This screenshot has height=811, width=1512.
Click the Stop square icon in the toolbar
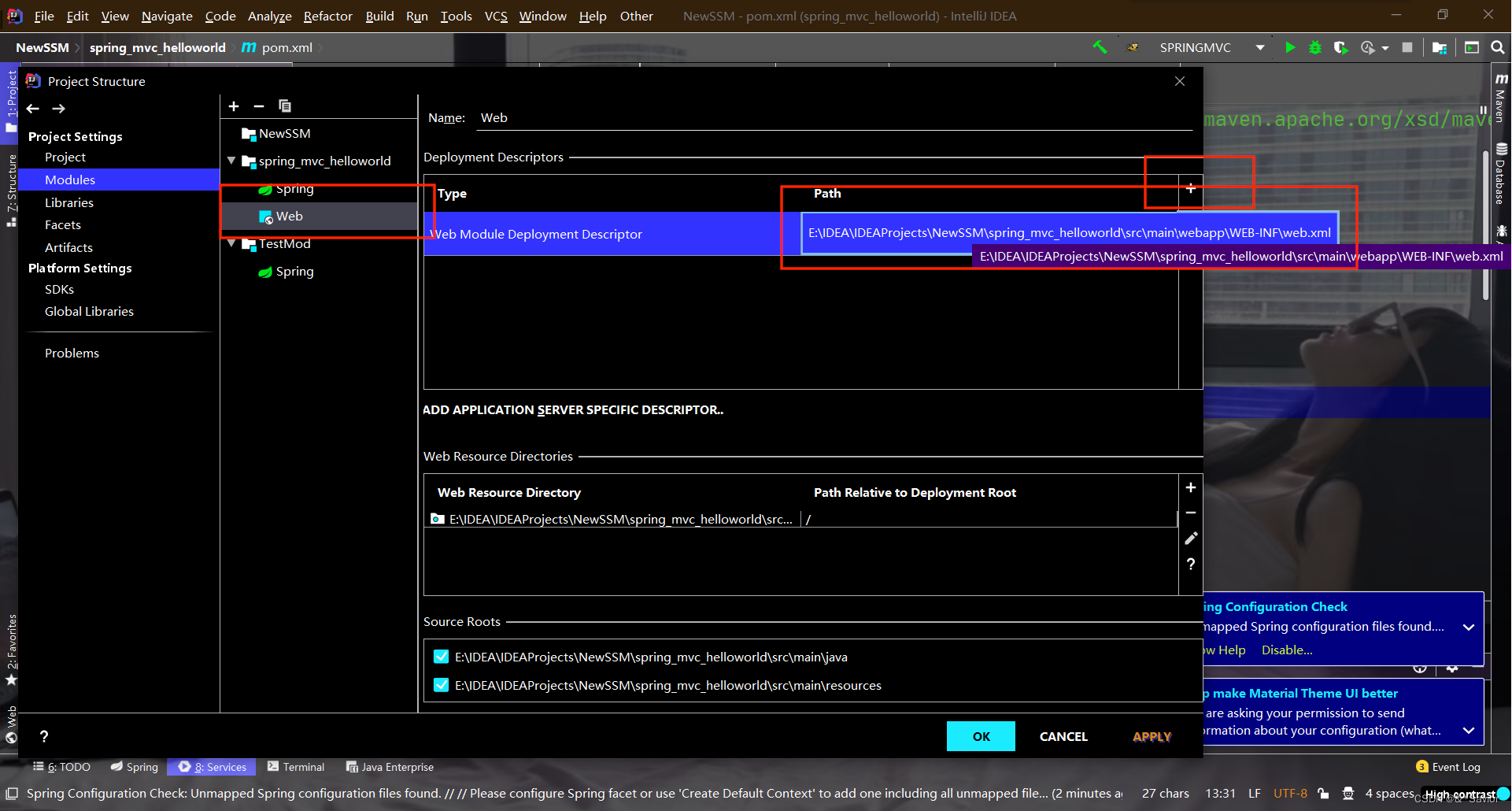coord(1407,47)
